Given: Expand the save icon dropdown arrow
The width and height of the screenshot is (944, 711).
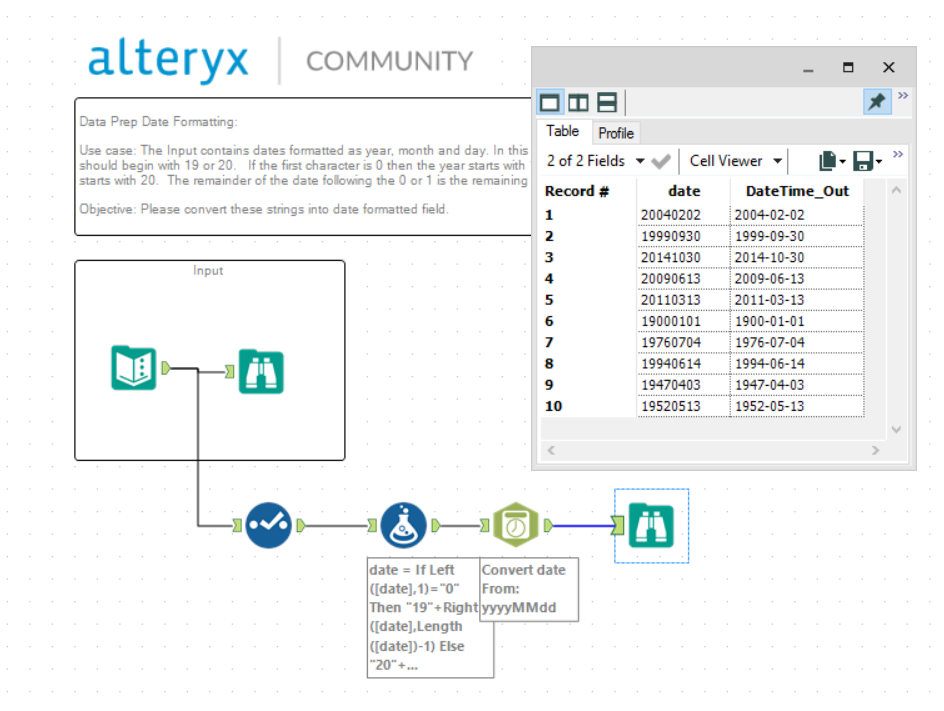Looking at the screenshot, I should (879, 161).
